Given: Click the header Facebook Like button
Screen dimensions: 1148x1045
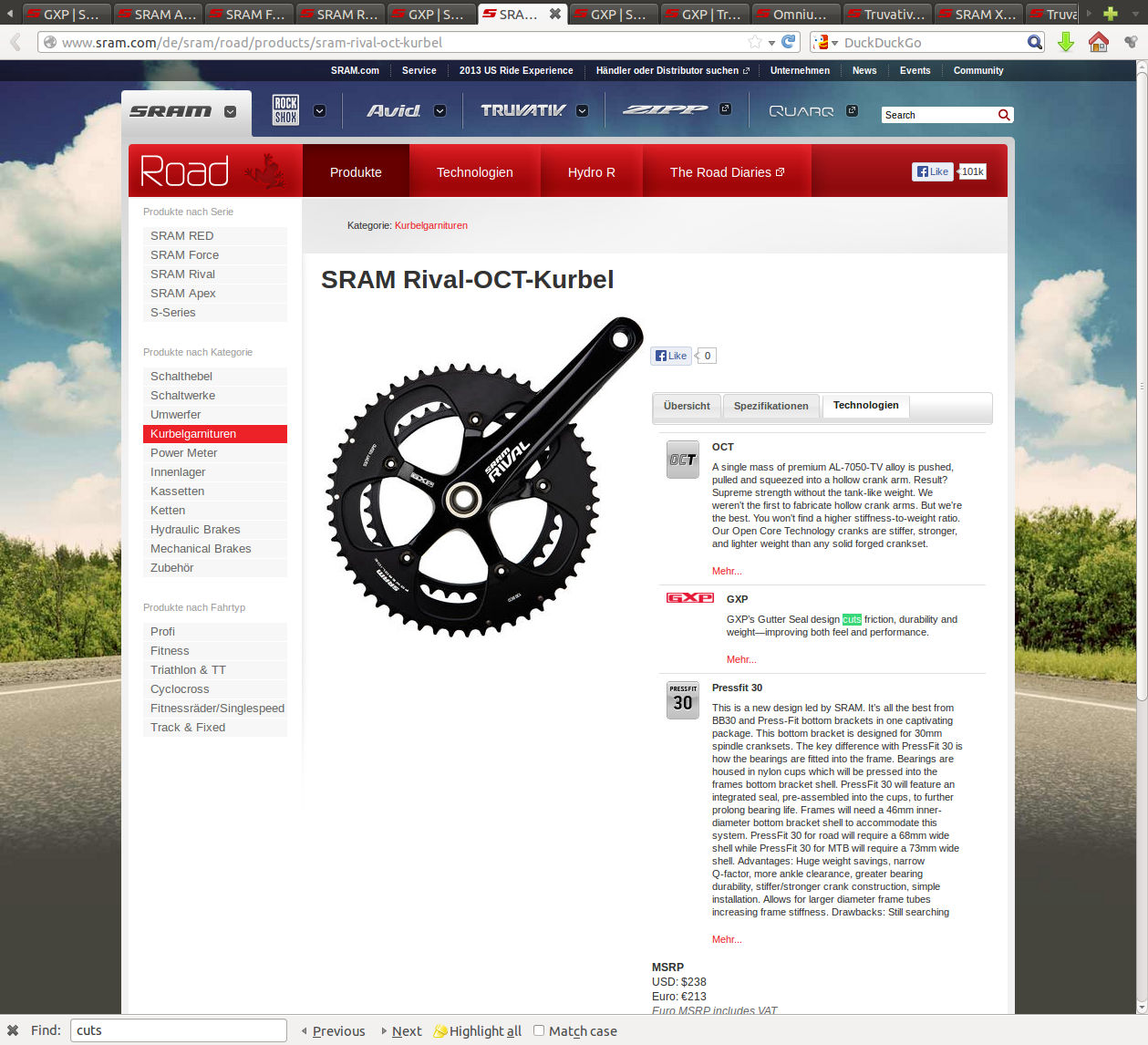Looking at the screenshot, I should pos(933,171).
